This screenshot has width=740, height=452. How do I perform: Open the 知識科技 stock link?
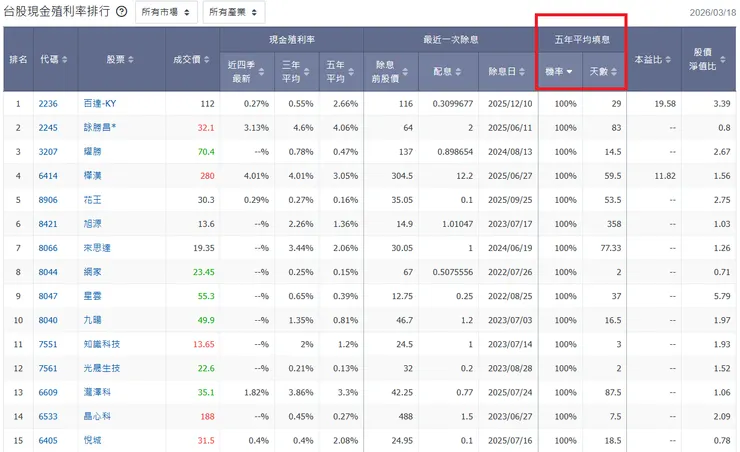(102, 344)
